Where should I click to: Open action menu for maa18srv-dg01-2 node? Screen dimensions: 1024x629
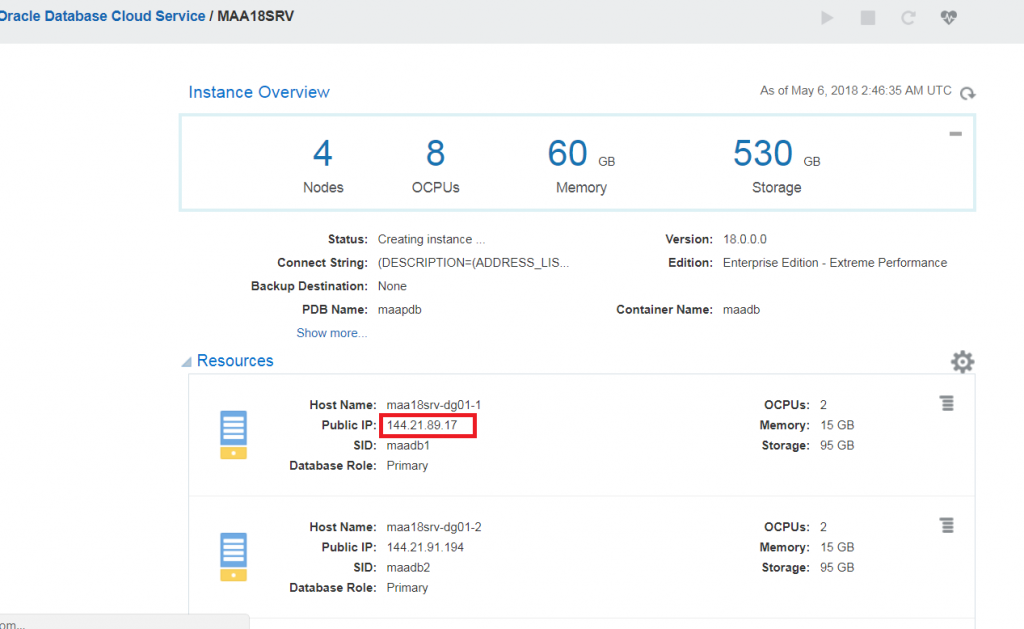pyautogui.click(x=947, y=525)
